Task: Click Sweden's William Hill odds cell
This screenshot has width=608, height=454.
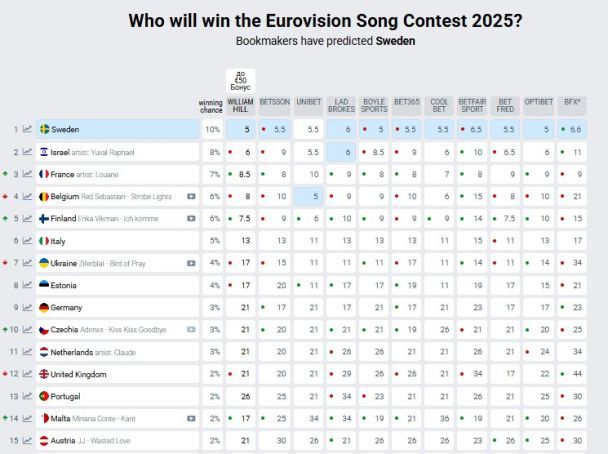Action: point(241,129)
